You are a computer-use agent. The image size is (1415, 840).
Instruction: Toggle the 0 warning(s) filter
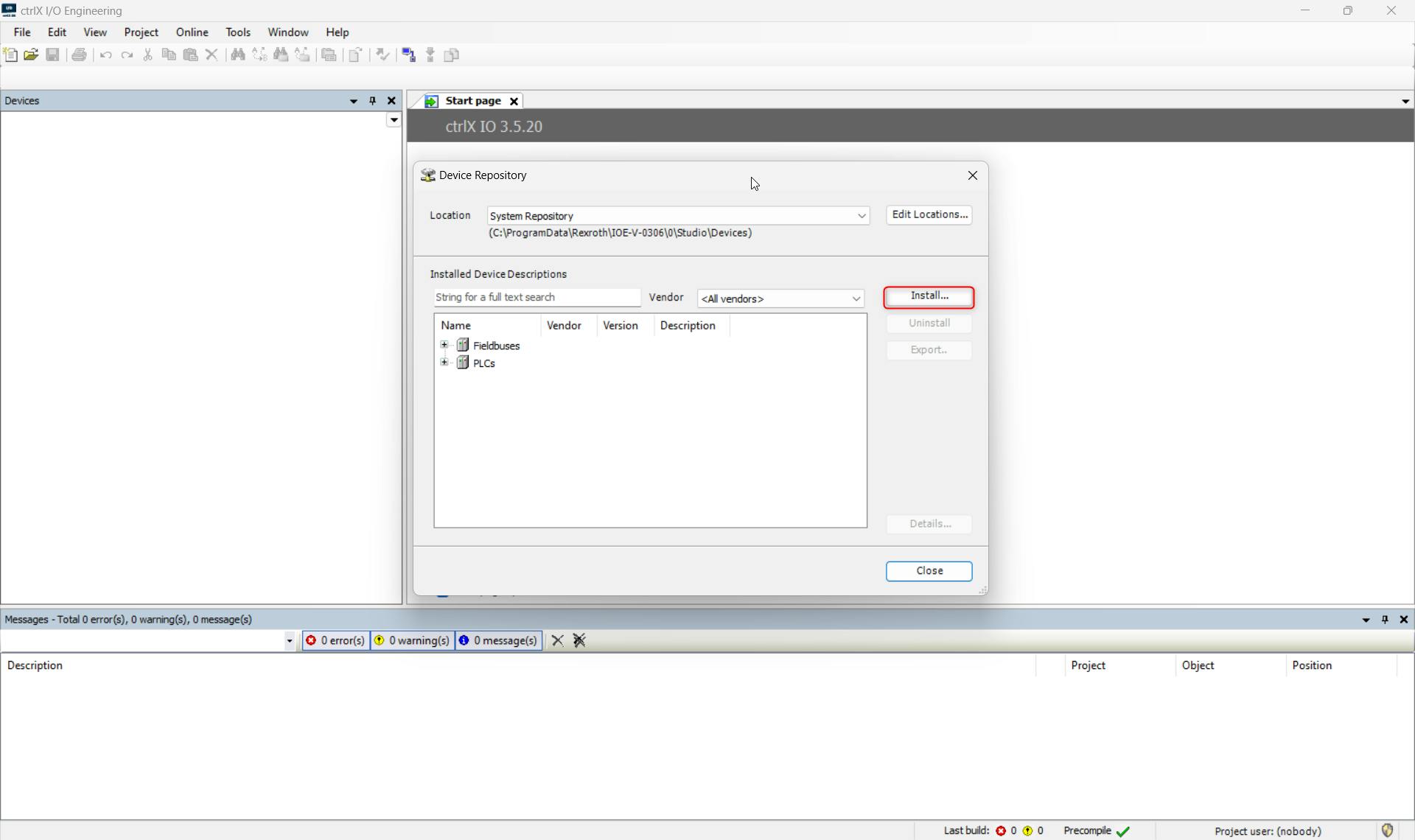pyautogui.click(x=412, y=641)
